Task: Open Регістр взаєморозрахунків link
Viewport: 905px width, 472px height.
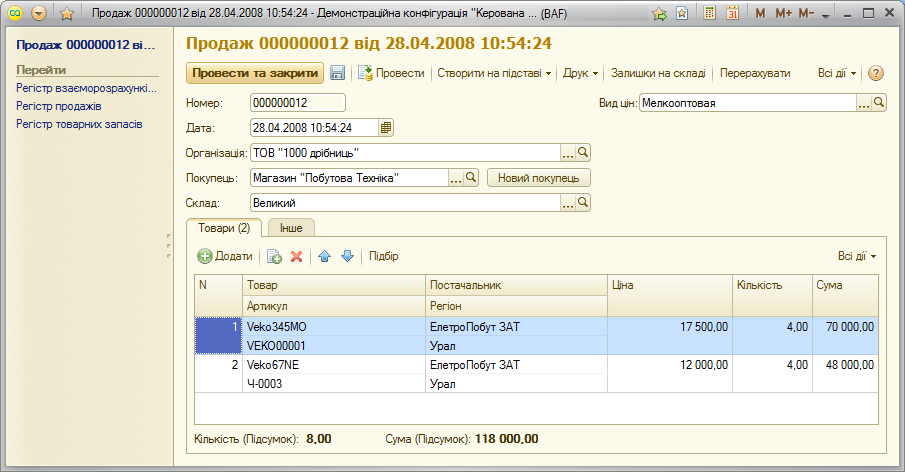Action: (87, 88)
